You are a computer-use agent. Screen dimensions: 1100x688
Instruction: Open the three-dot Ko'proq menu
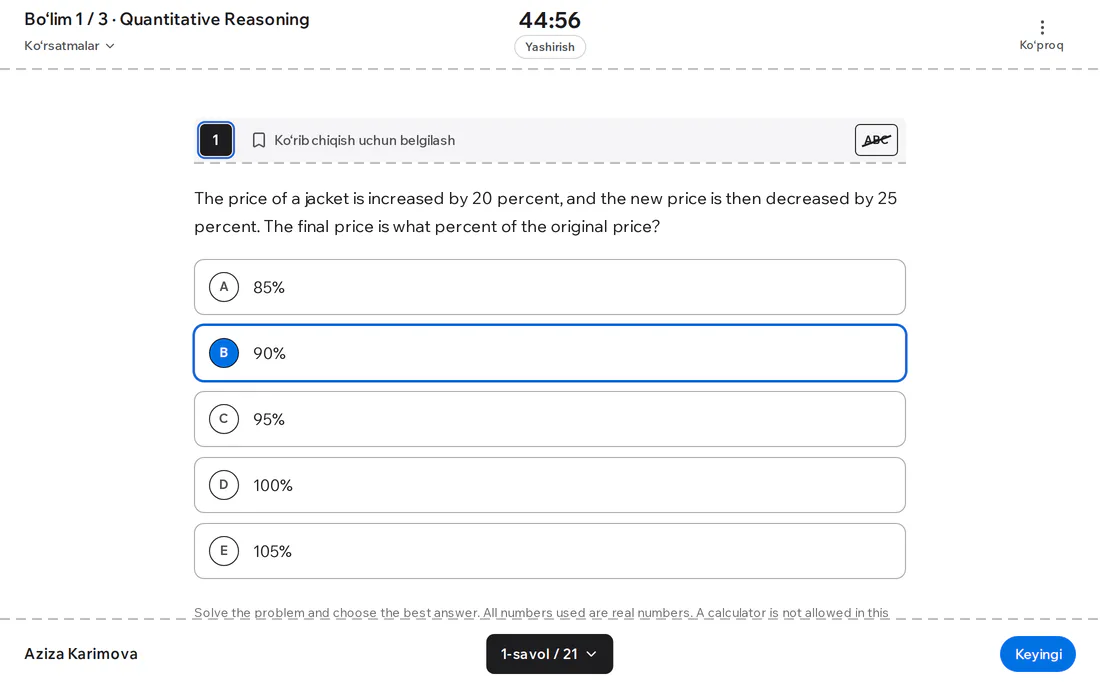1042,27
